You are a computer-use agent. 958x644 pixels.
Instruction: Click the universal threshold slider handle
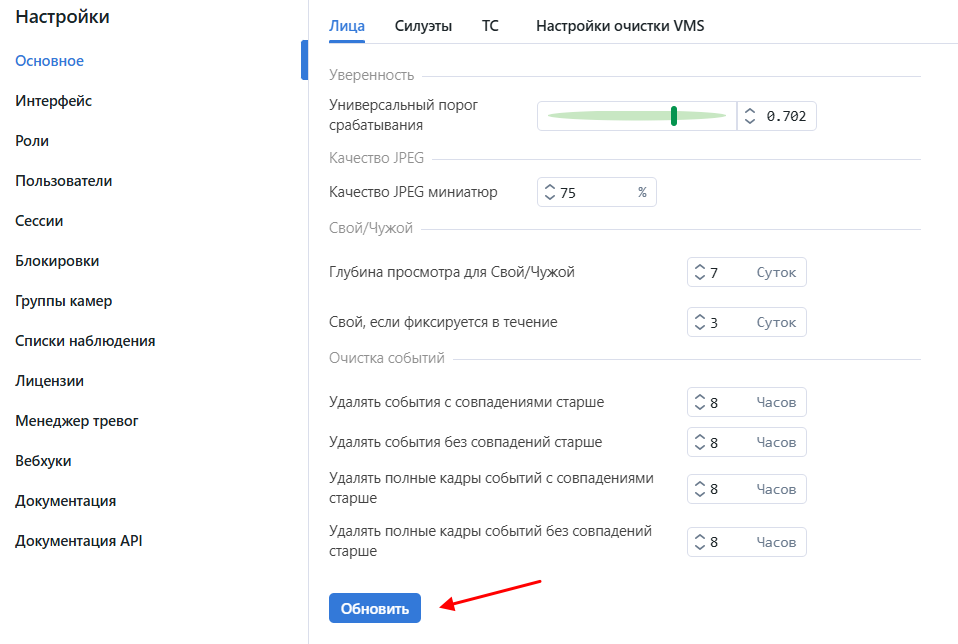(x=674, y=116)
